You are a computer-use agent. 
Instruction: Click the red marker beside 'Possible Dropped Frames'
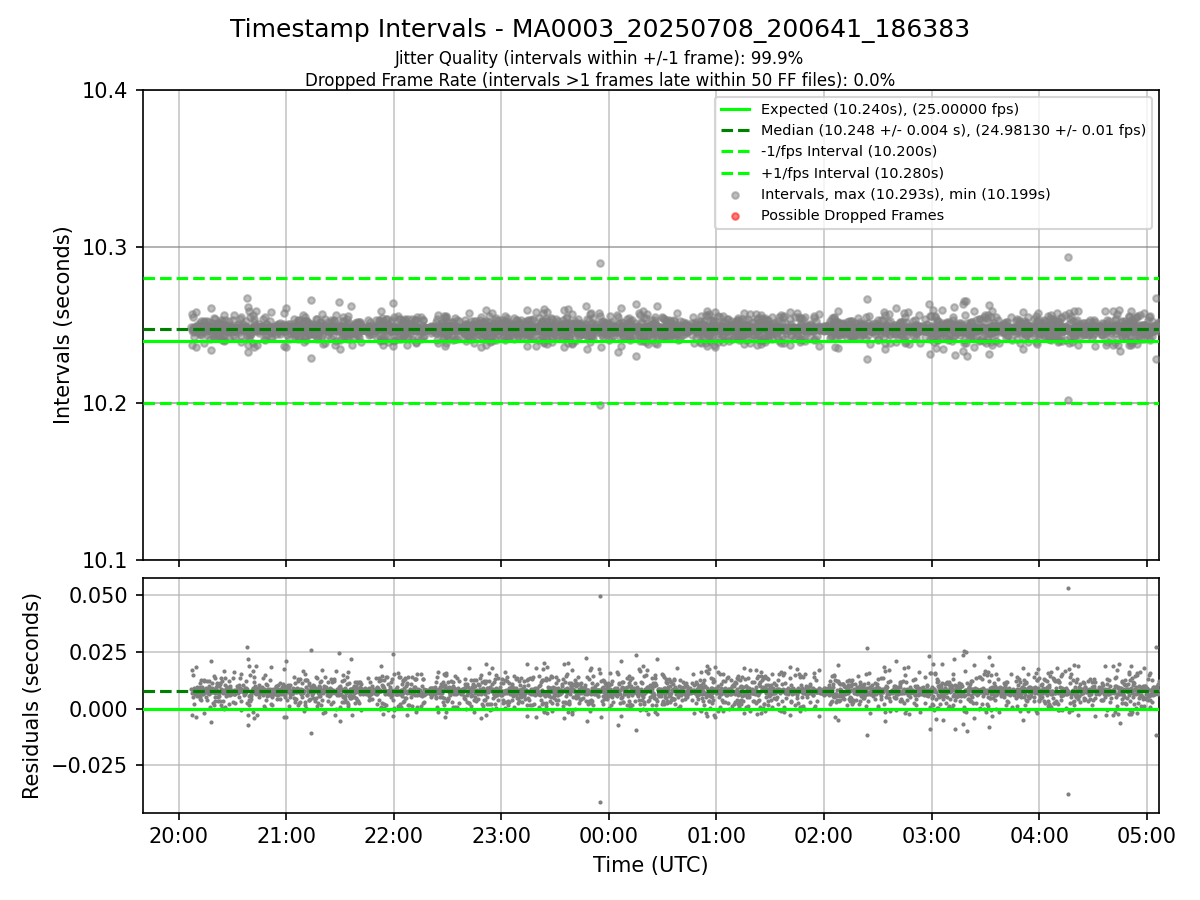pyautogui.click(x=735, y=216)
